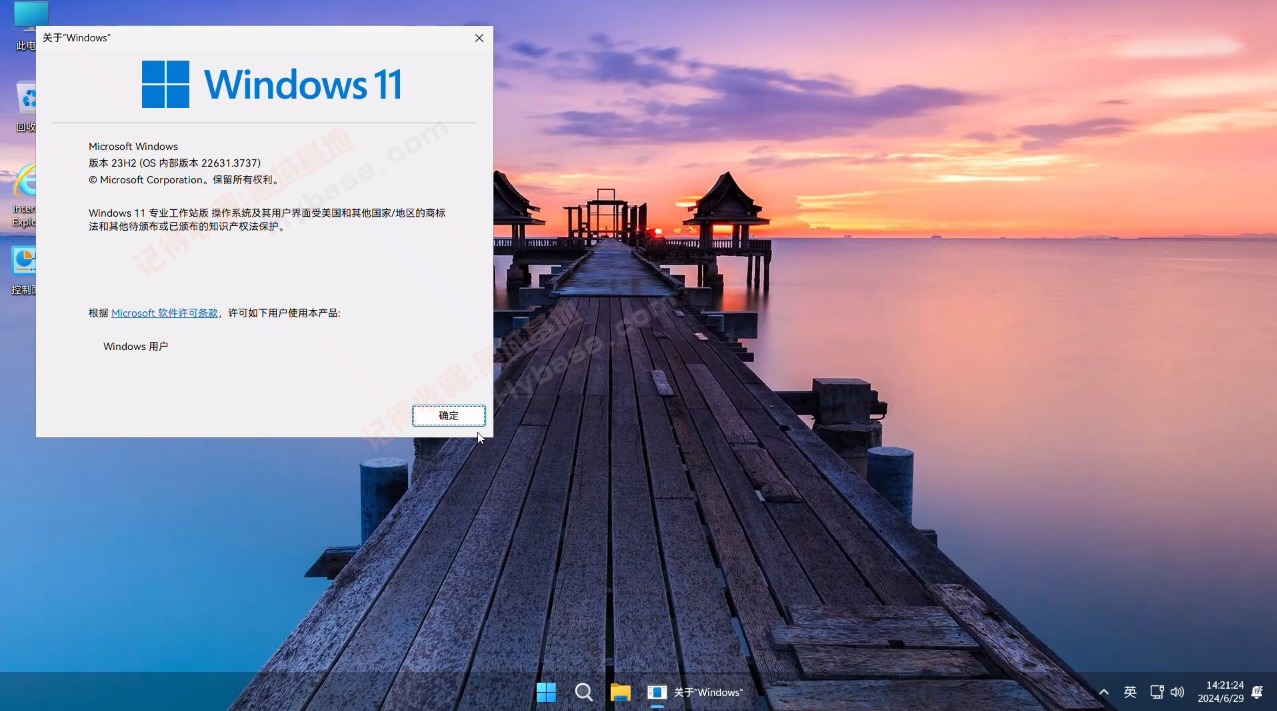Click the version text 版本 23H2
Image resolution: width=1277 pixels, height=711 pixels.
pyautogui.click(x=174, y=163)
